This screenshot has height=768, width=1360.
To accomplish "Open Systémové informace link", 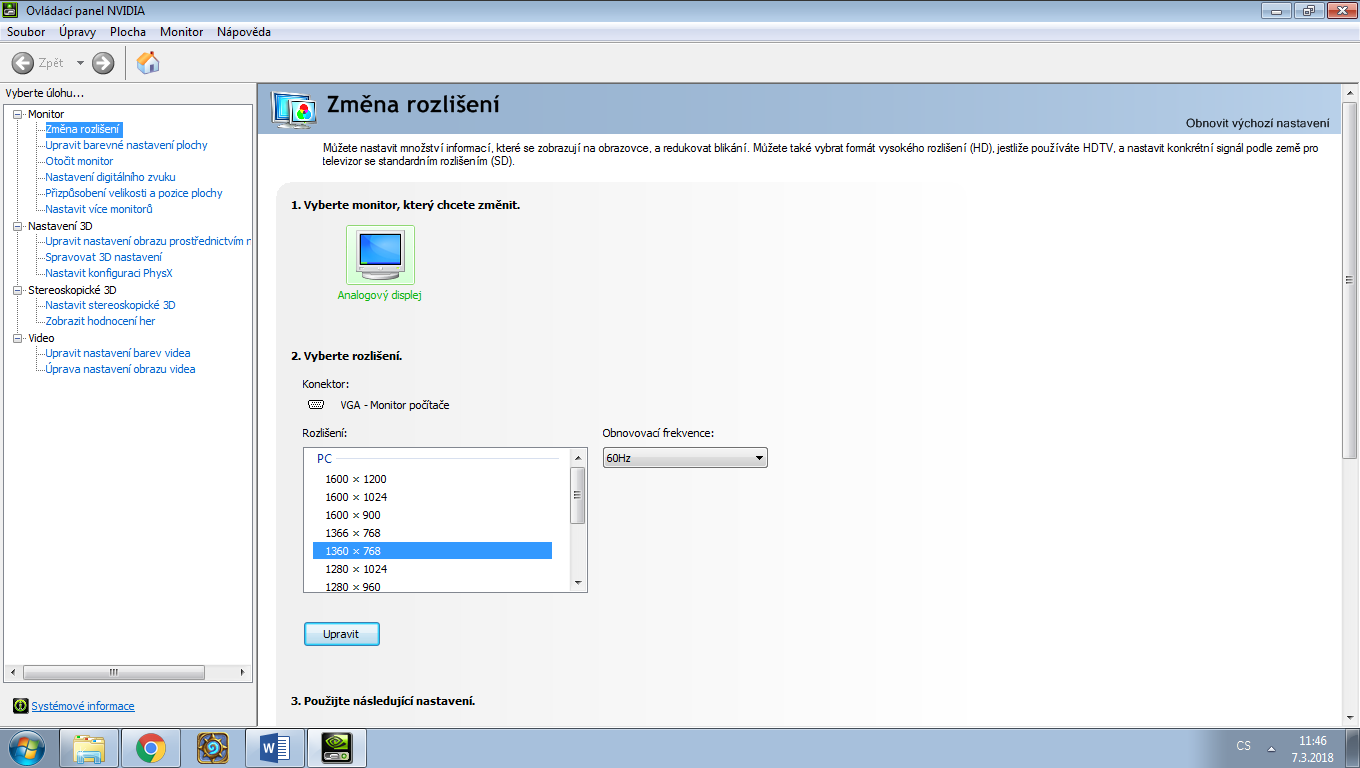I will [83, 706].
